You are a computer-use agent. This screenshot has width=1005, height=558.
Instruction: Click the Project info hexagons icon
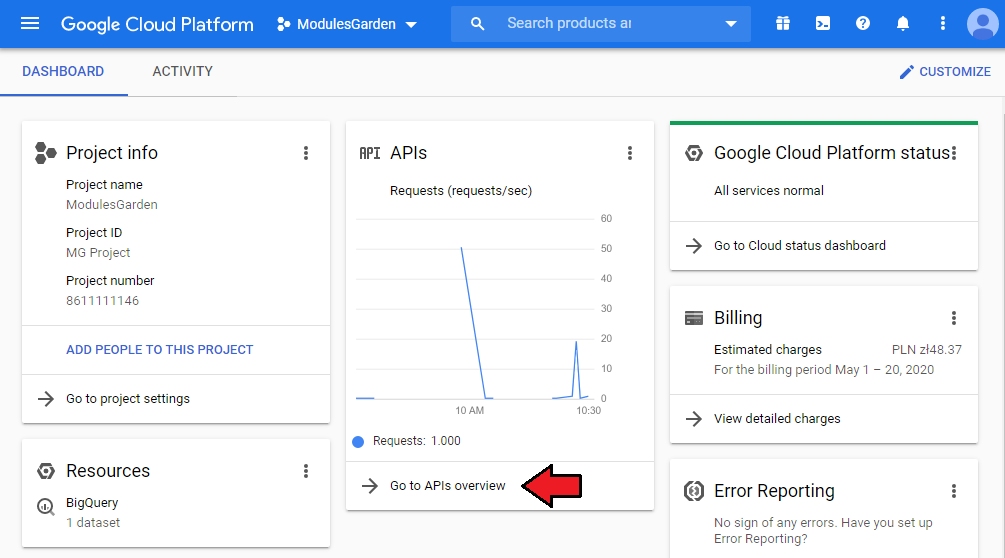pyautogui.click(x=46, y=153)
